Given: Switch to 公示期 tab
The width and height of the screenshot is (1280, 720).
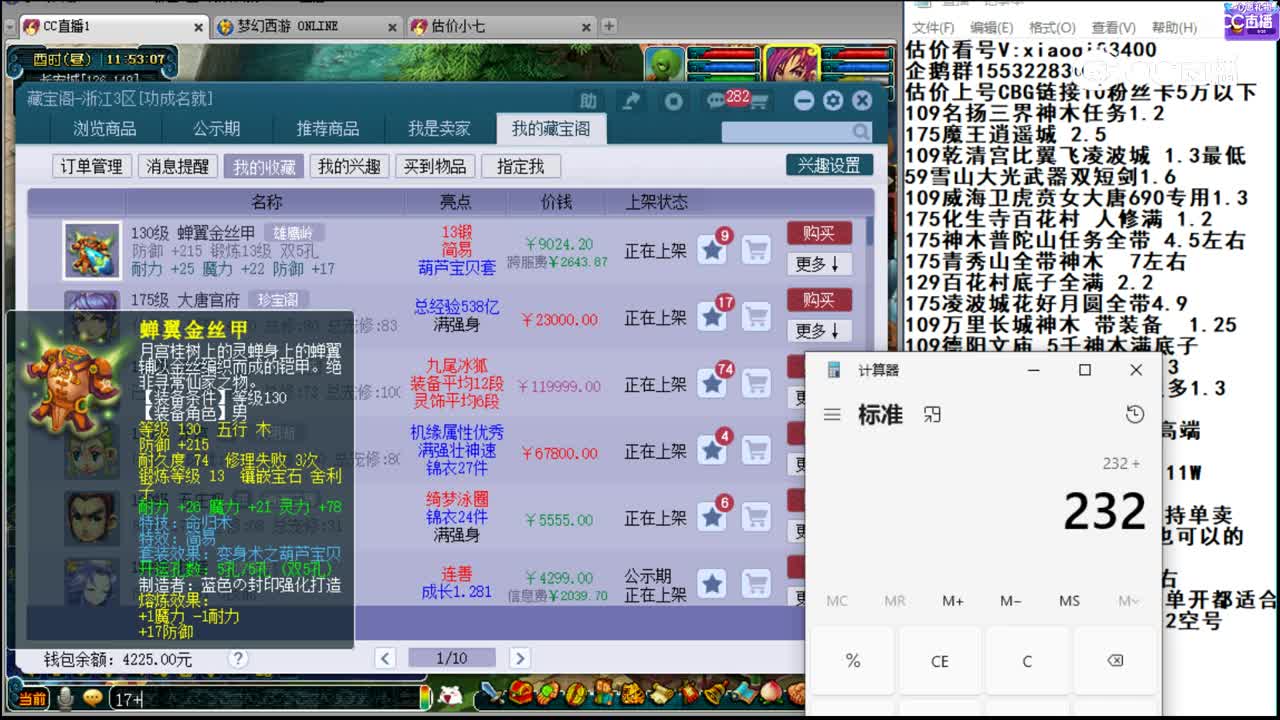Looking at the screenshot, I should click(x=216, y=129).
